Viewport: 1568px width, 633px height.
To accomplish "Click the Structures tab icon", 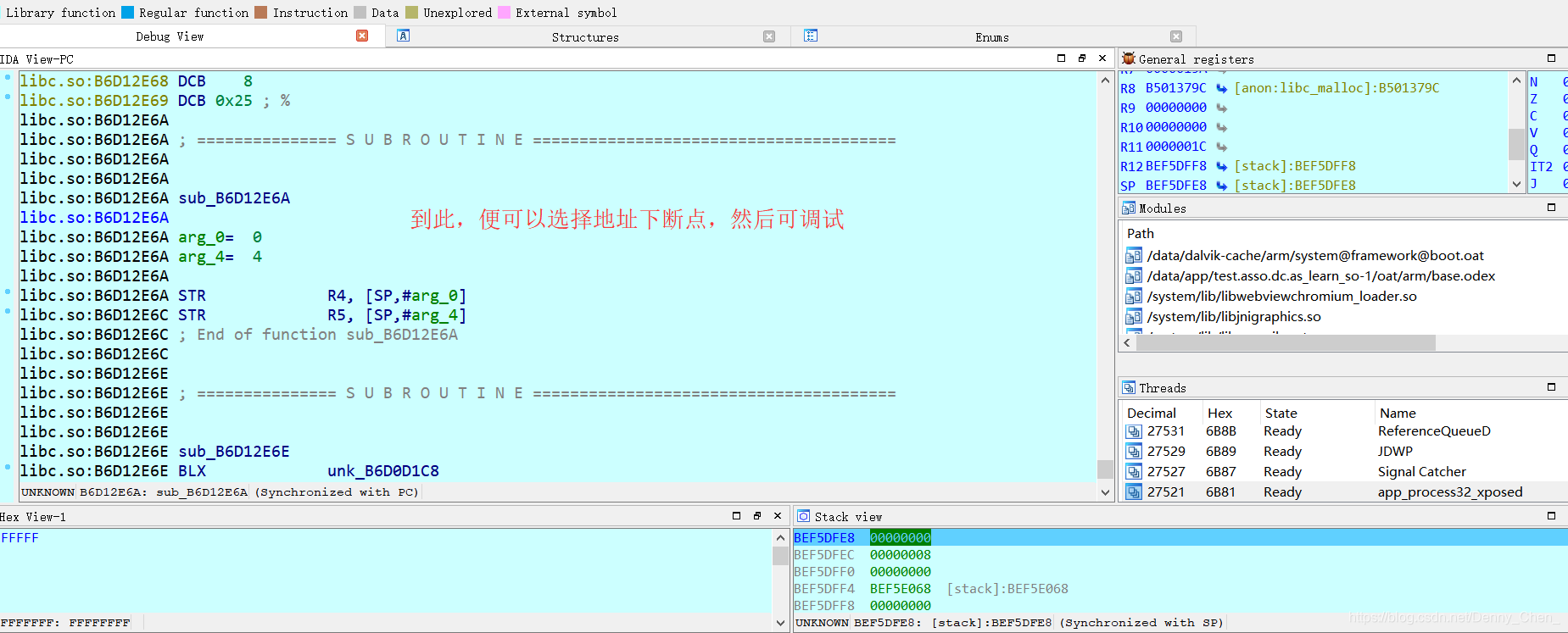I will (x=404, y=36).
